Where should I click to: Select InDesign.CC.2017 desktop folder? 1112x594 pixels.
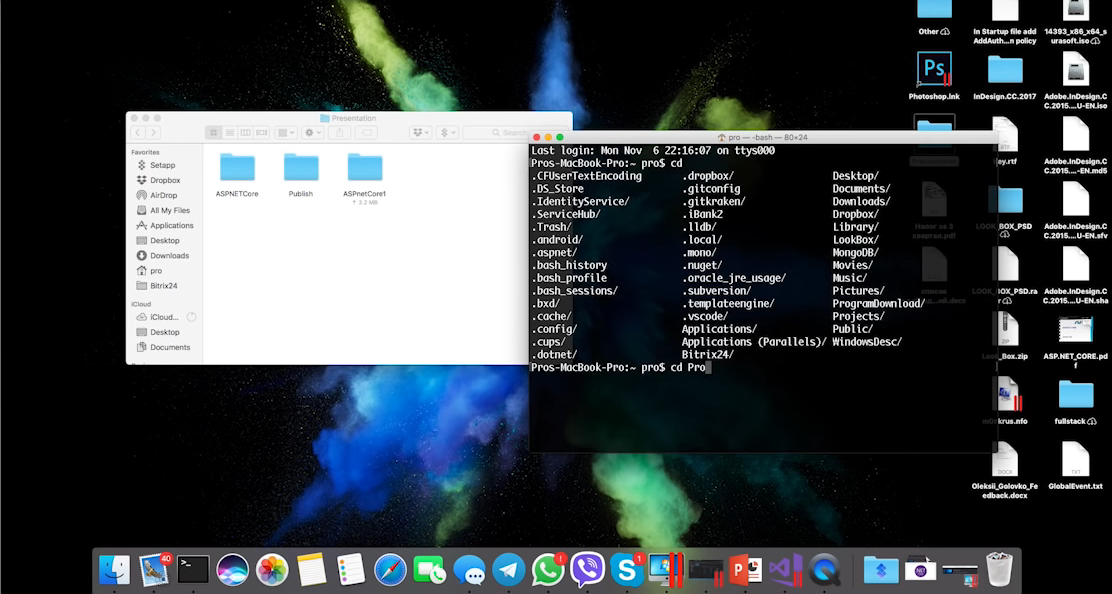pos(1005,77)
